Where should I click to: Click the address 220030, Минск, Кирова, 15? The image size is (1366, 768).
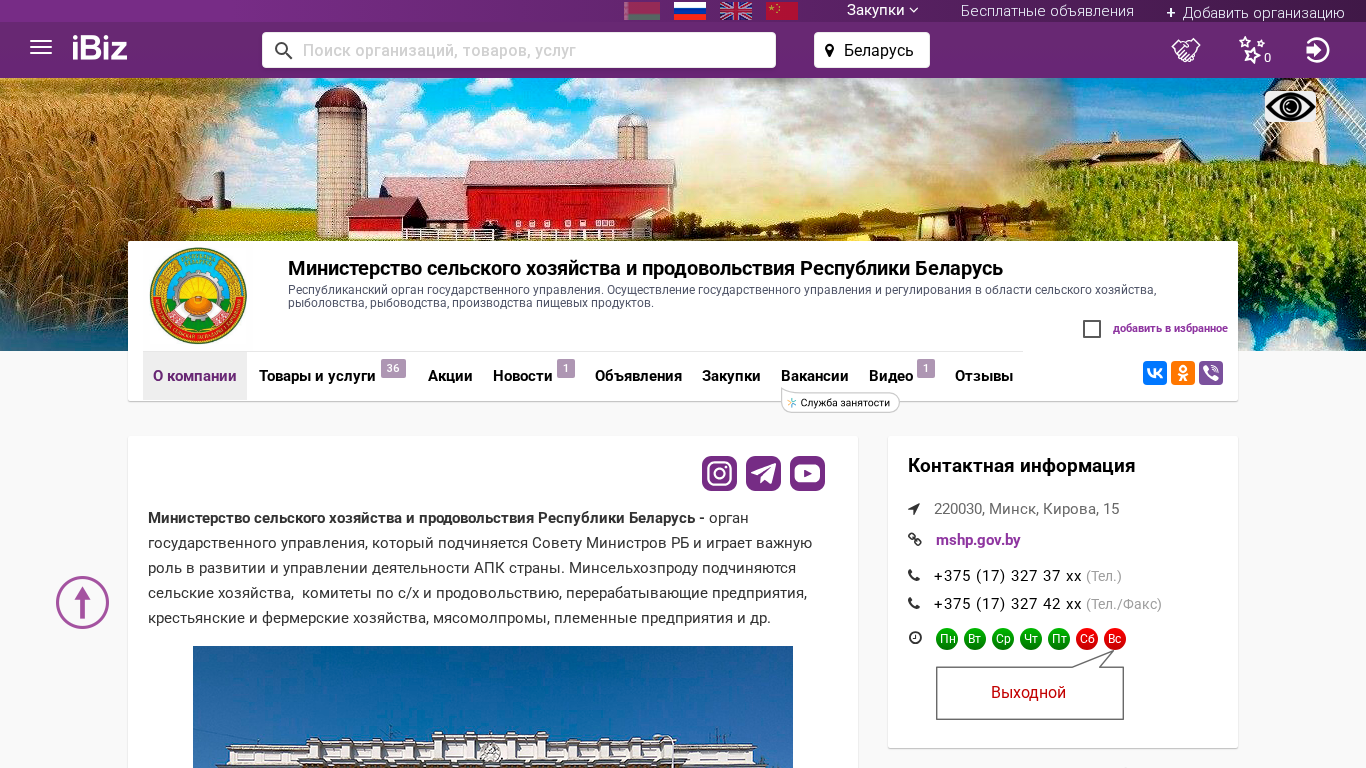click(1026, 509)
